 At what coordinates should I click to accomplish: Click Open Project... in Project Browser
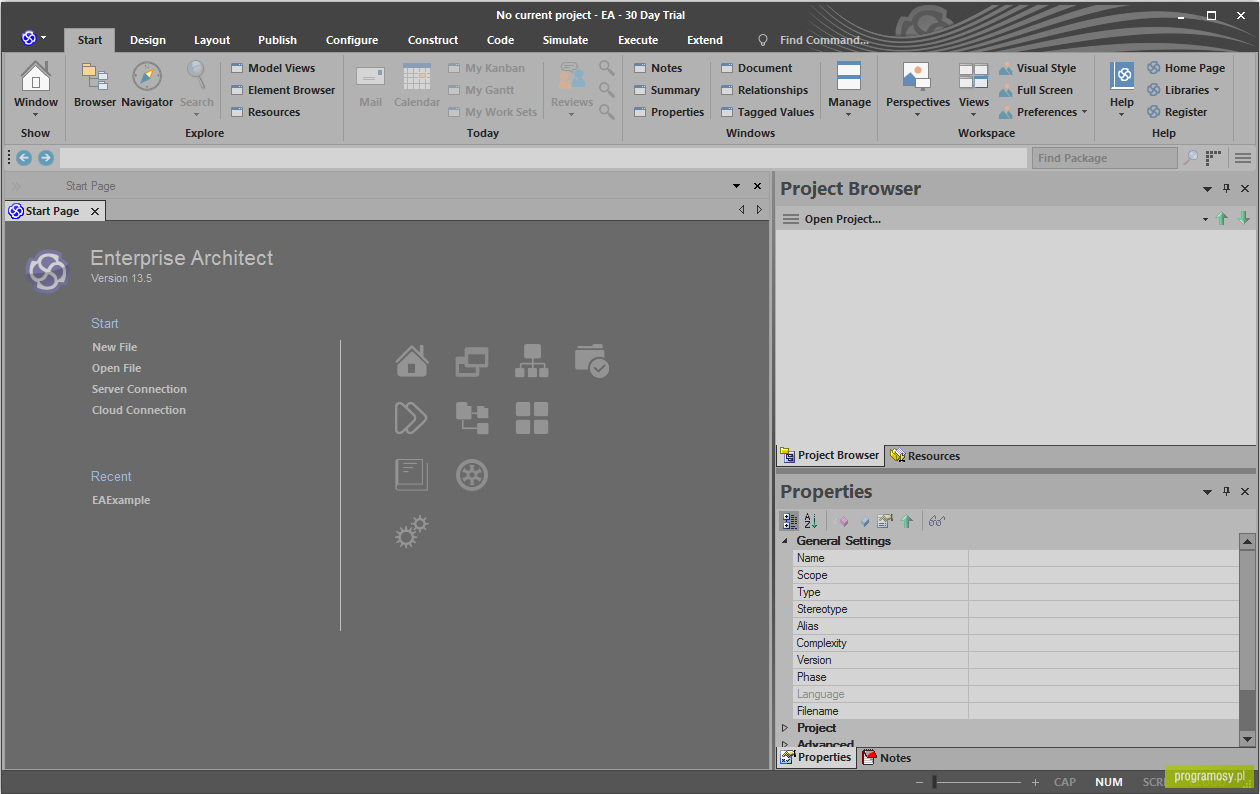(843, 219)
